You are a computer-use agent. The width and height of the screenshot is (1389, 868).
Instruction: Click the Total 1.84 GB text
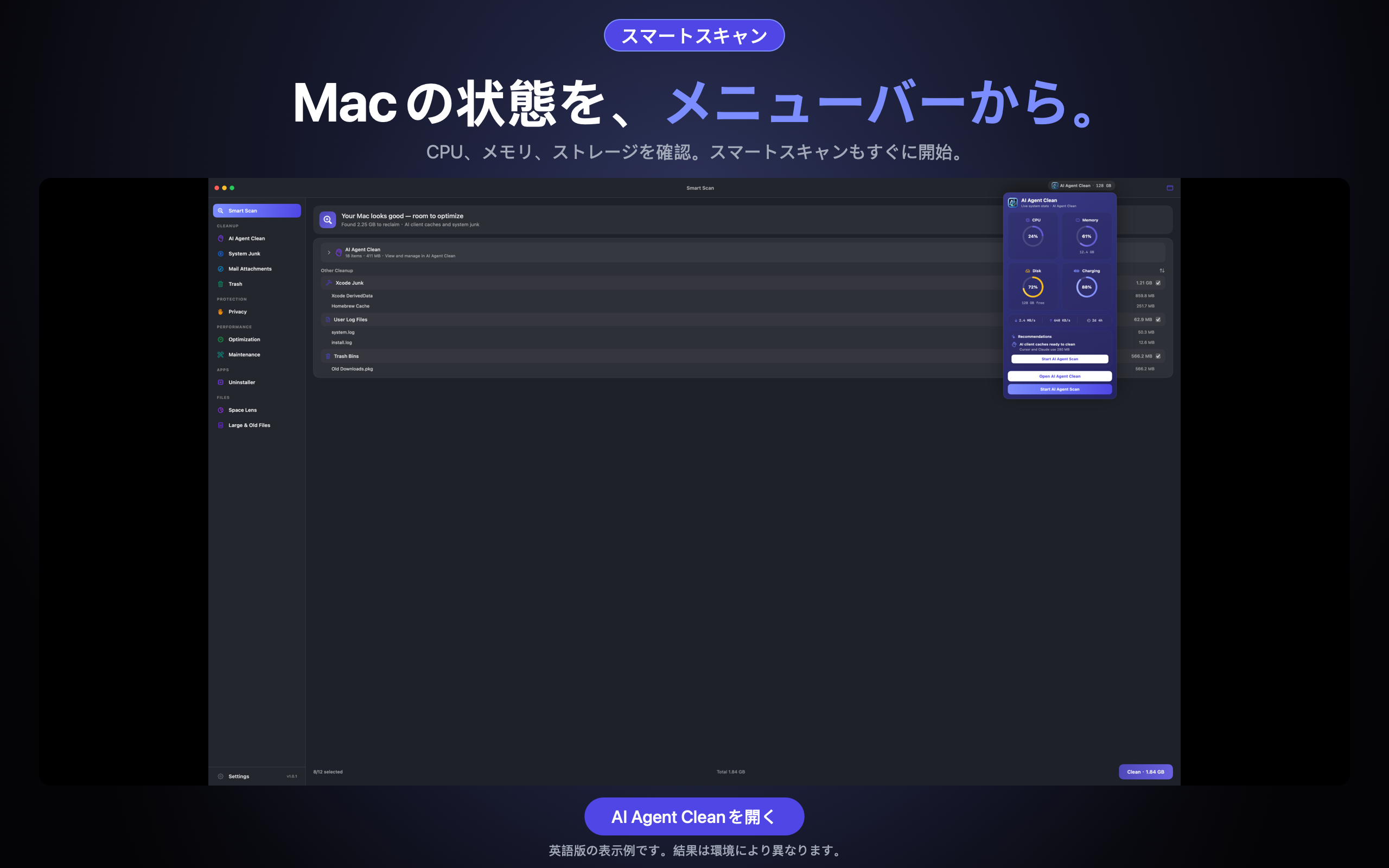(x=731, y=771)
